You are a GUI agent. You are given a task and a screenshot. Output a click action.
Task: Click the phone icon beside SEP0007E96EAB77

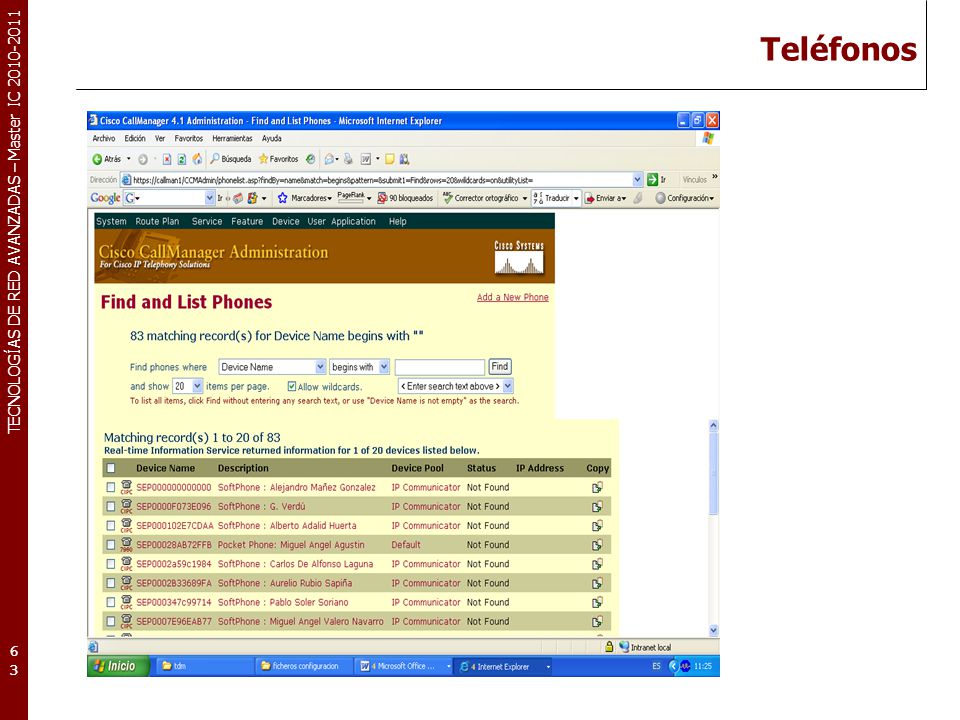[x=126, y=621]
